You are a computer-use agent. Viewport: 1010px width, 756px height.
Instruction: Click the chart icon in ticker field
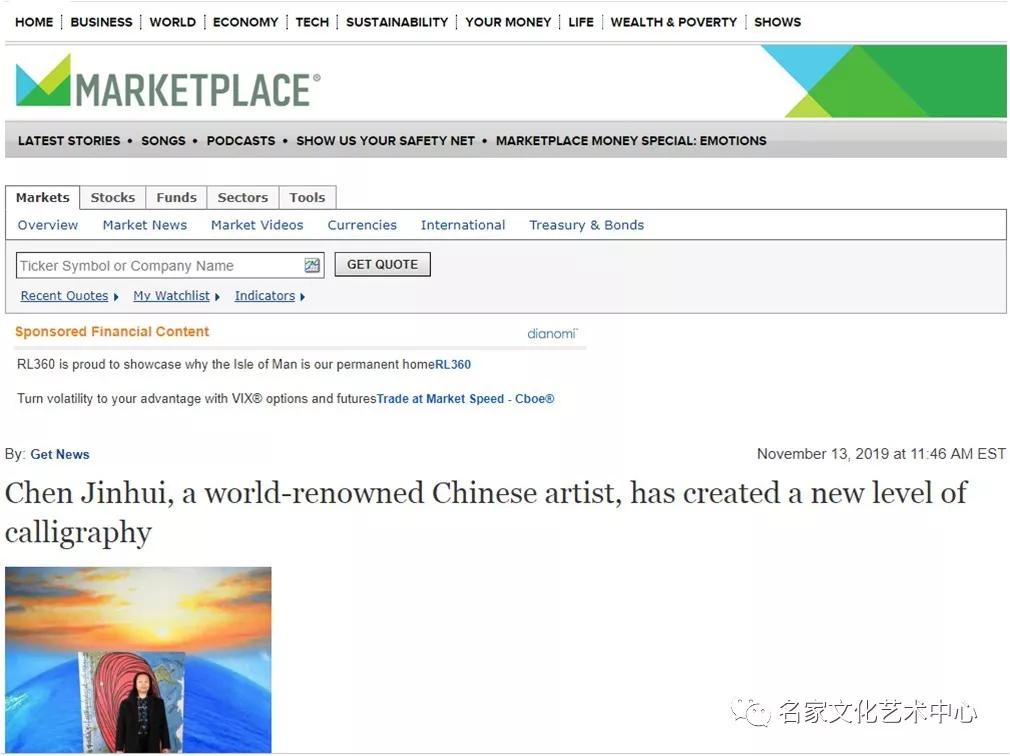tap(312, 265)
